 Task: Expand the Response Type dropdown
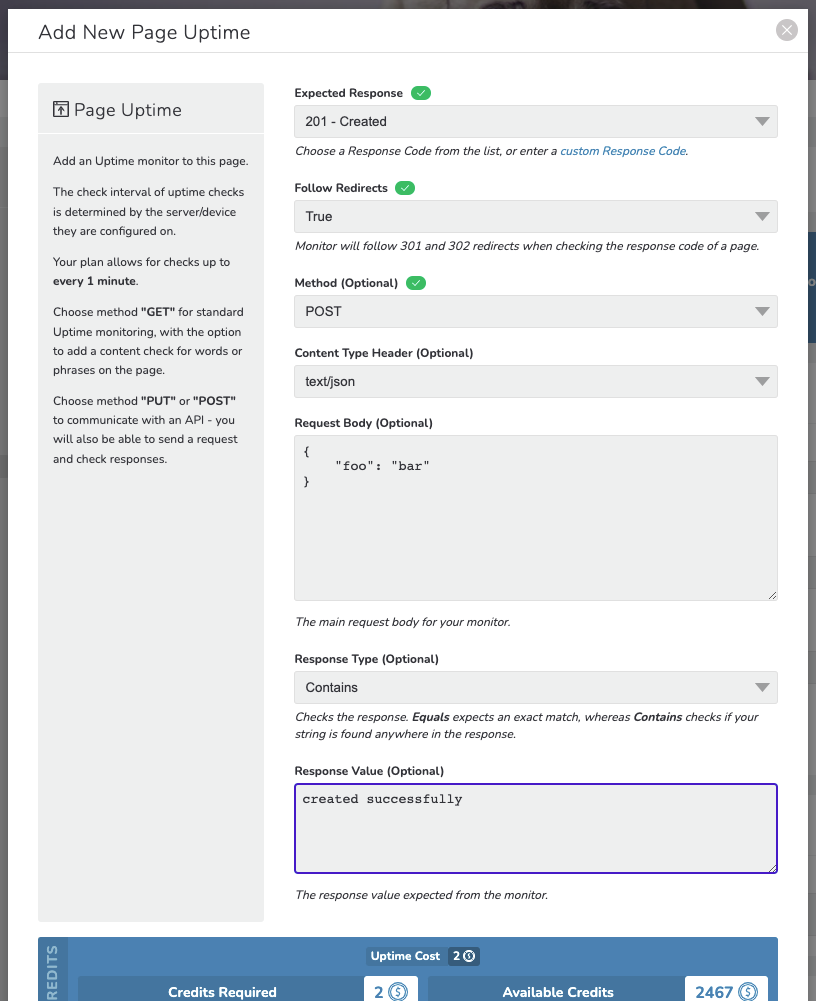[x=536, y=688]
